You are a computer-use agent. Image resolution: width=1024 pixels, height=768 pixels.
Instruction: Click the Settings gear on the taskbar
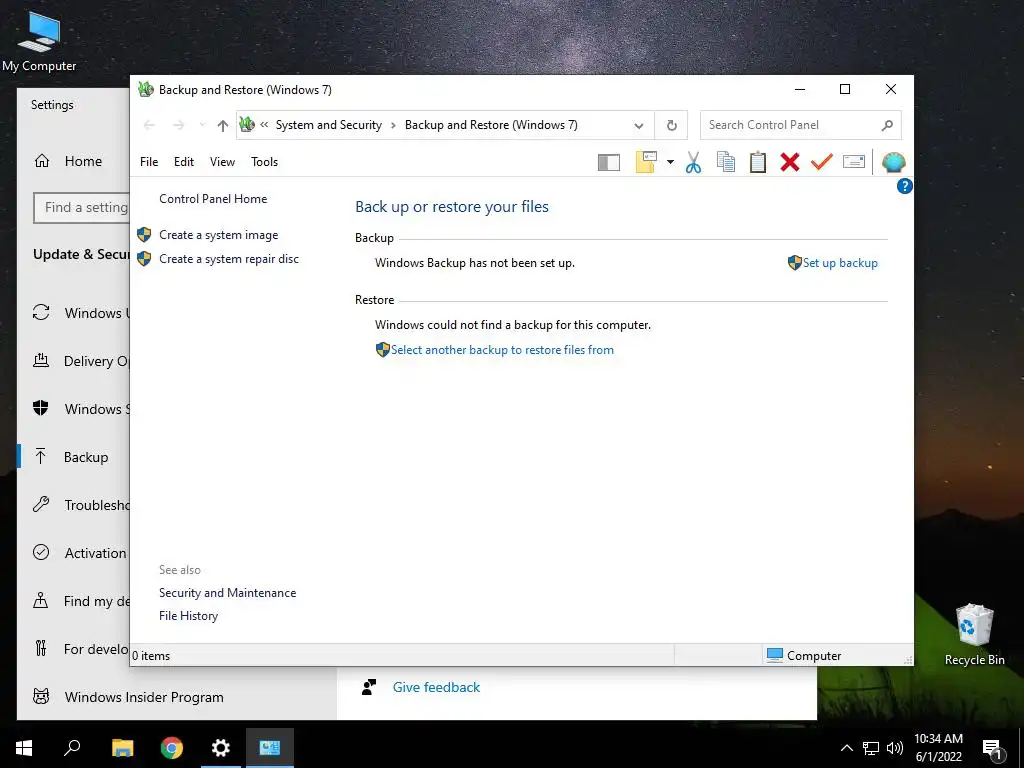(221, 748)
